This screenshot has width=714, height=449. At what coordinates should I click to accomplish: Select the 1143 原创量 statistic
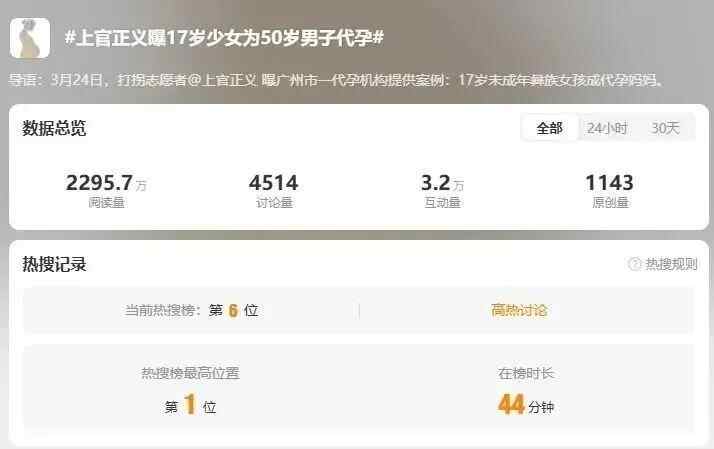coord(610,189)
